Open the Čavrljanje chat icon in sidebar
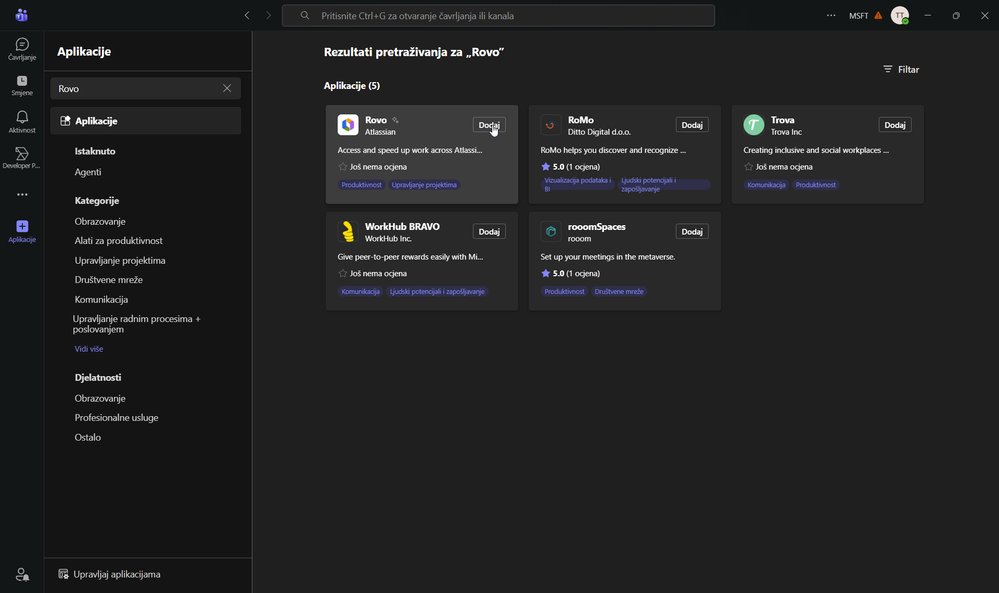This screenshot has width=999, height=593. (x=22, y=49)
